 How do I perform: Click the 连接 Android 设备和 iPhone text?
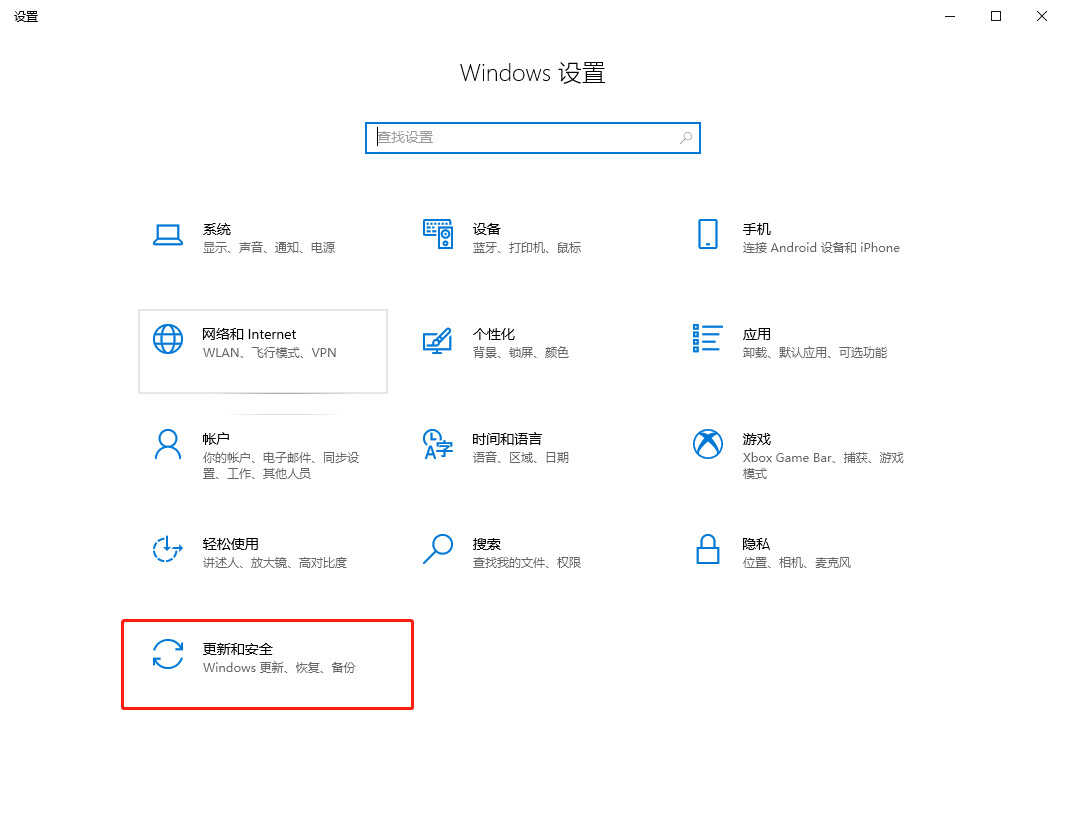pos(820,248)
